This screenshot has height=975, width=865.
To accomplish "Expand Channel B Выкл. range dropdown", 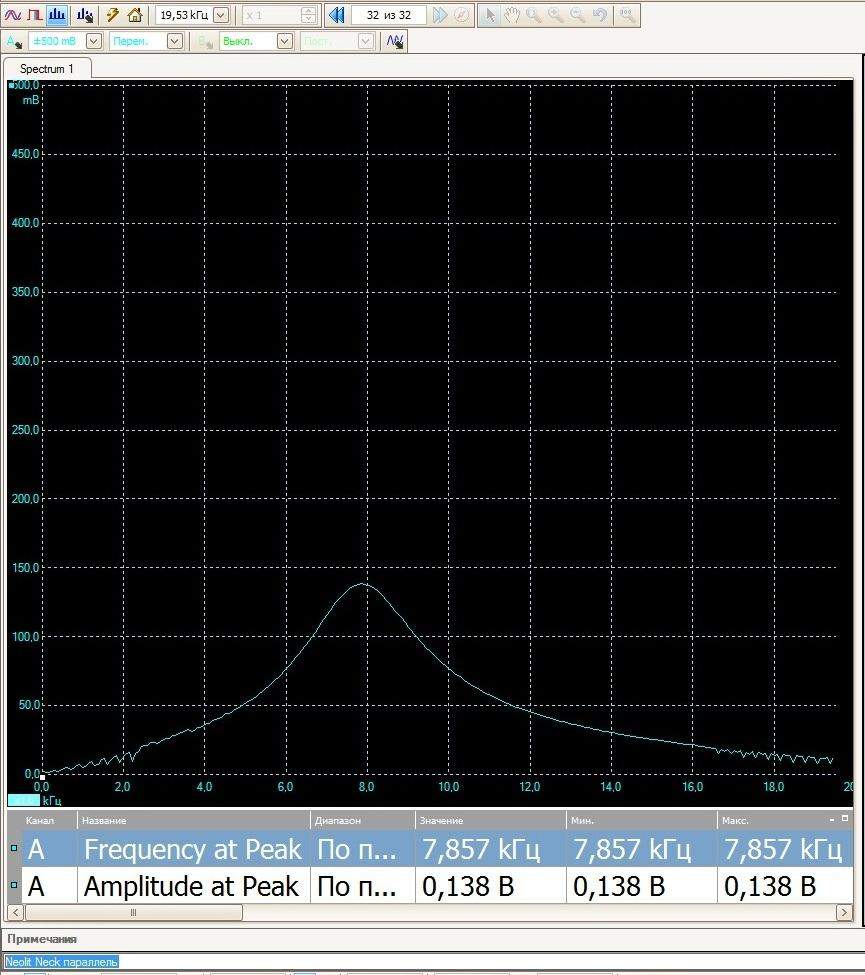I will coord(284,41).
